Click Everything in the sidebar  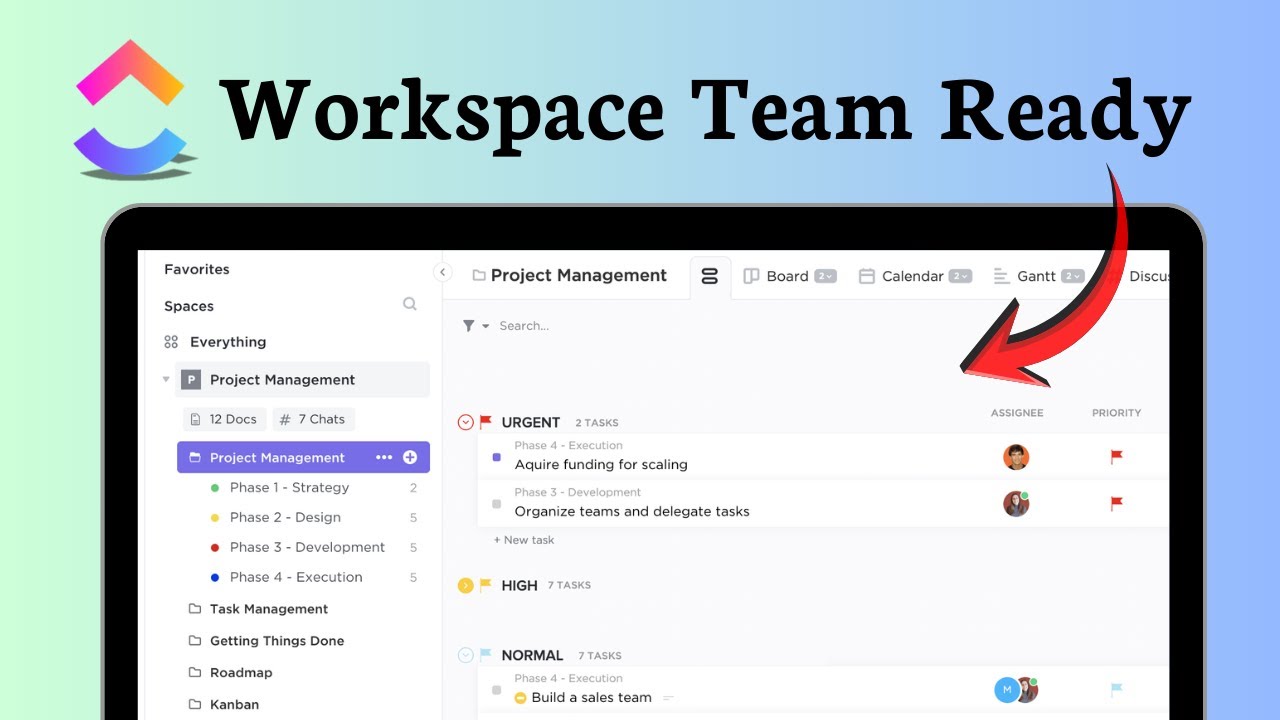click(228, 342)
